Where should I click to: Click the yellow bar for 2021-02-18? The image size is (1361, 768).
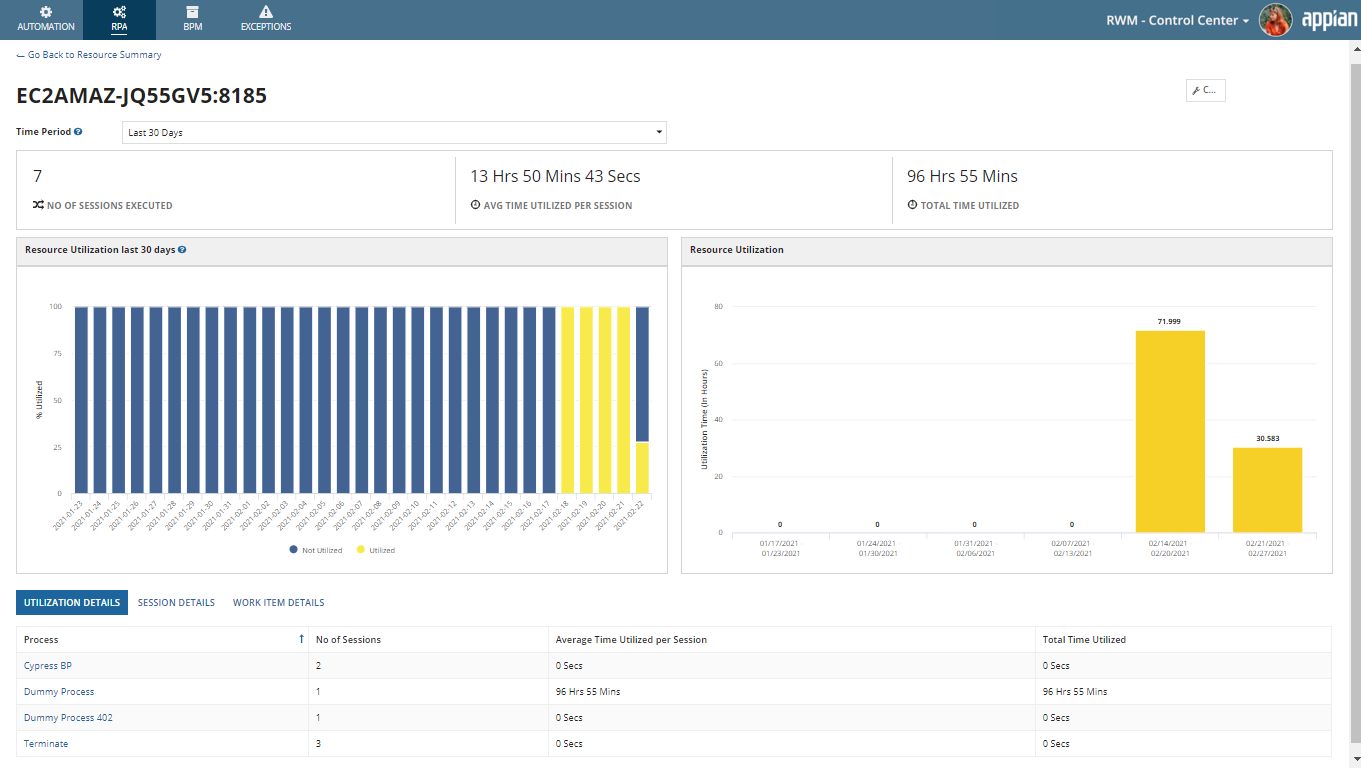[567, 400]
